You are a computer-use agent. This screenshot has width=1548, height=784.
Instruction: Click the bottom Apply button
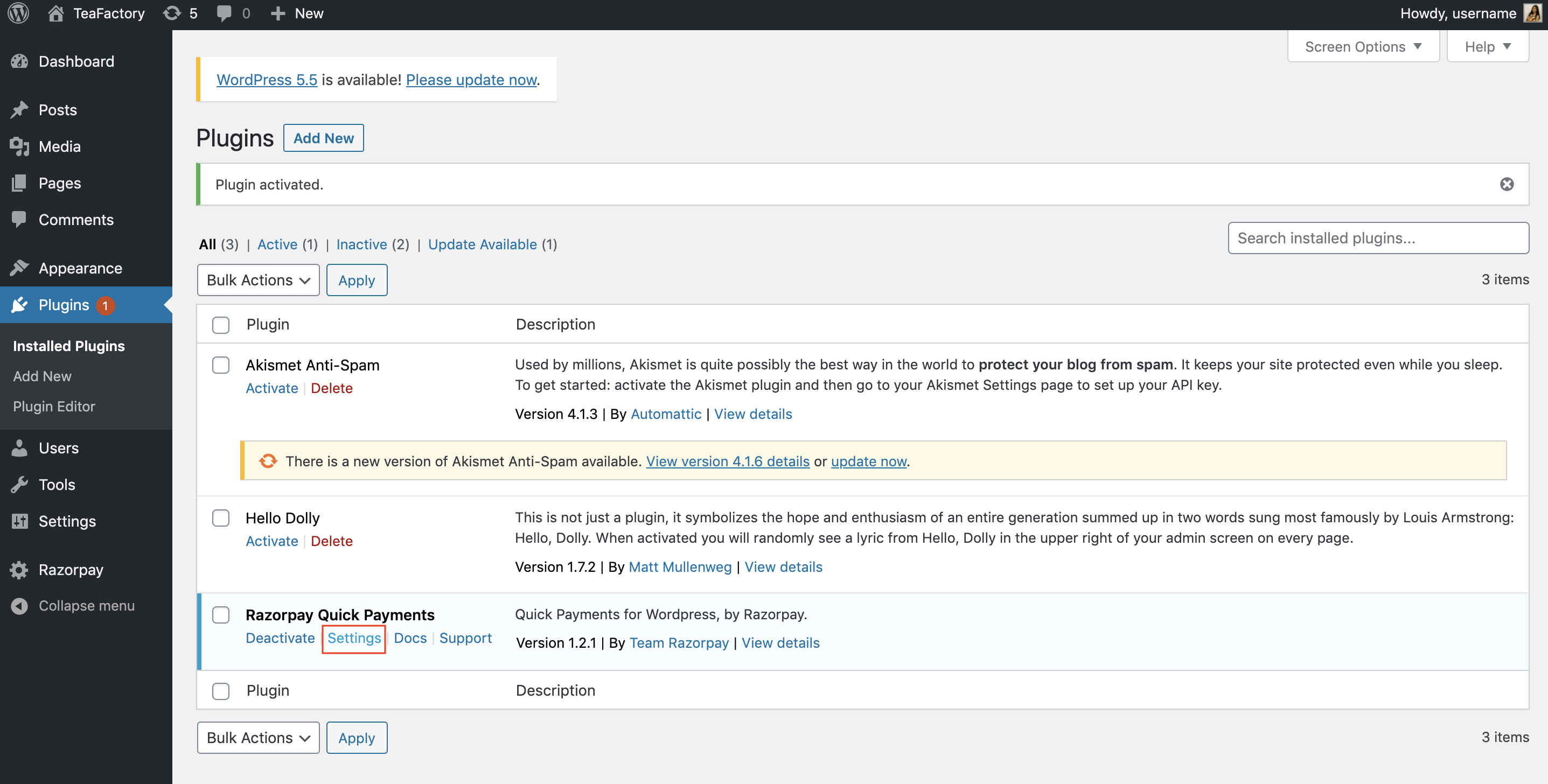[357, 738]
